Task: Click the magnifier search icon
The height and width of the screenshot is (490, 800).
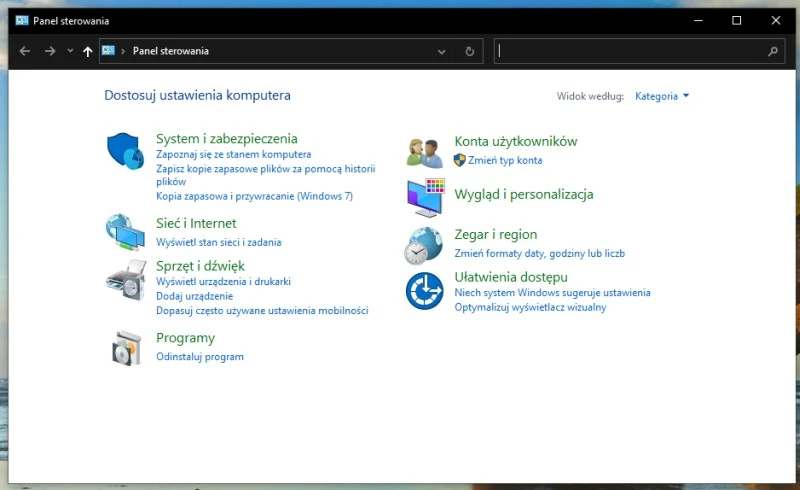Action: tap(773, 51)
